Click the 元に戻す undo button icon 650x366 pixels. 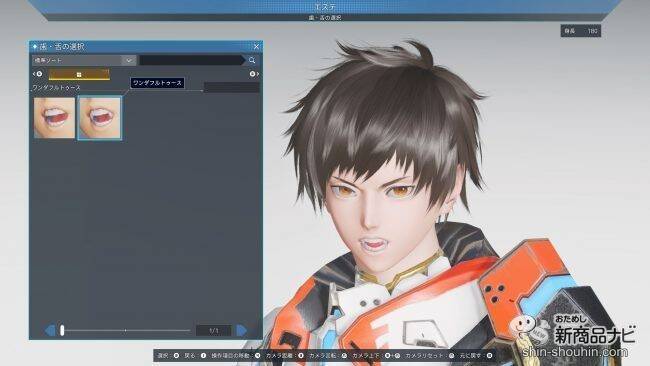point(490,356)
